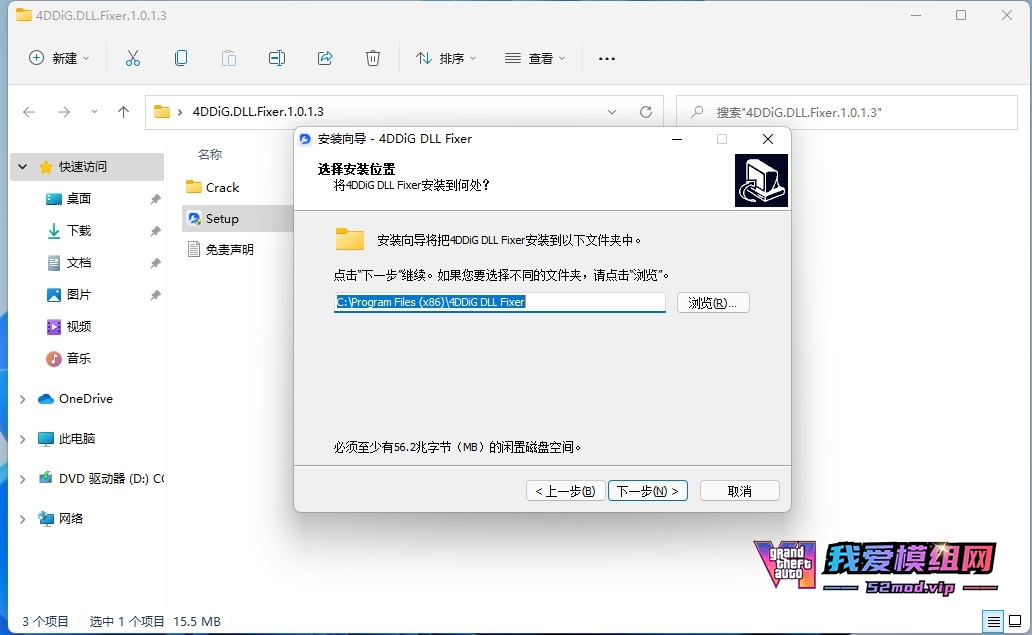Click the Copy icon in Explorer toolbar
Screen dimensions: 1032x635
pyautogui.click(x=181, y=59)
